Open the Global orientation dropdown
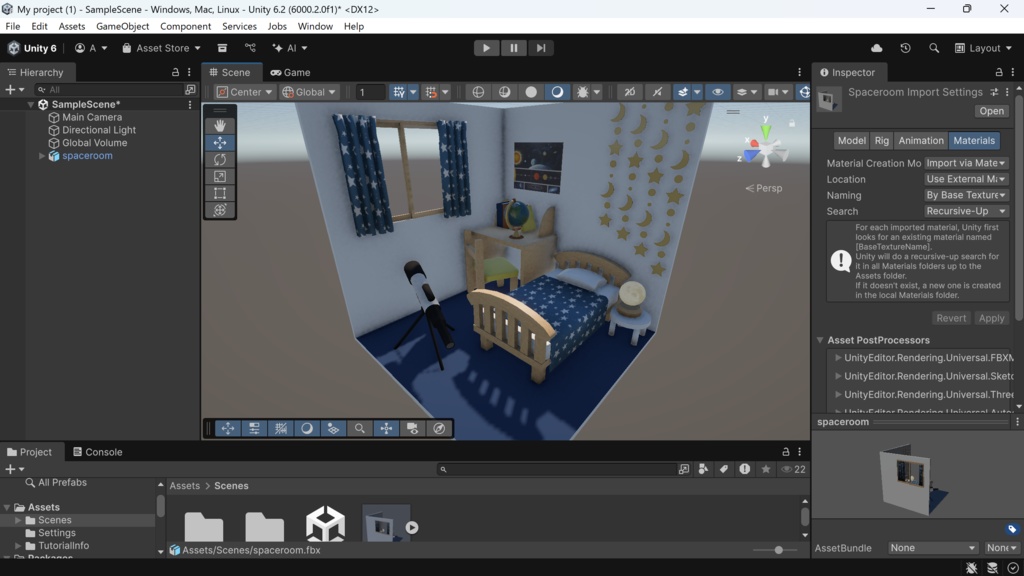Screen dimensions: 1024x576 pyautogui.click(x=309, y=92)
